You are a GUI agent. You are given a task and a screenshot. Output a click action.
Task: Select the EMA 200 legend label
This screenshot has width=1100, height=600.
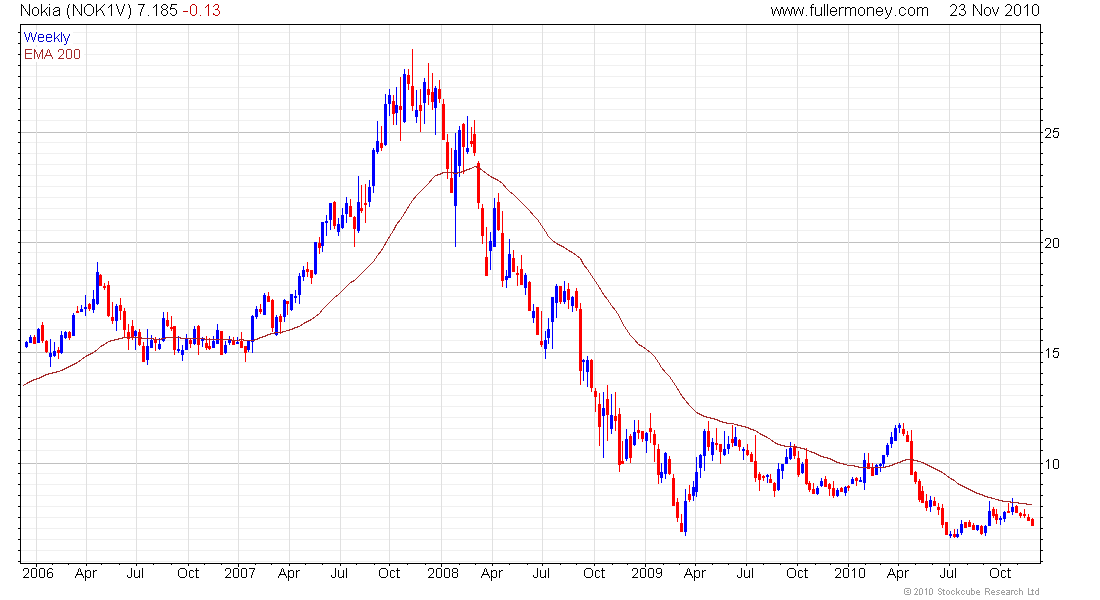pos(52,54)
